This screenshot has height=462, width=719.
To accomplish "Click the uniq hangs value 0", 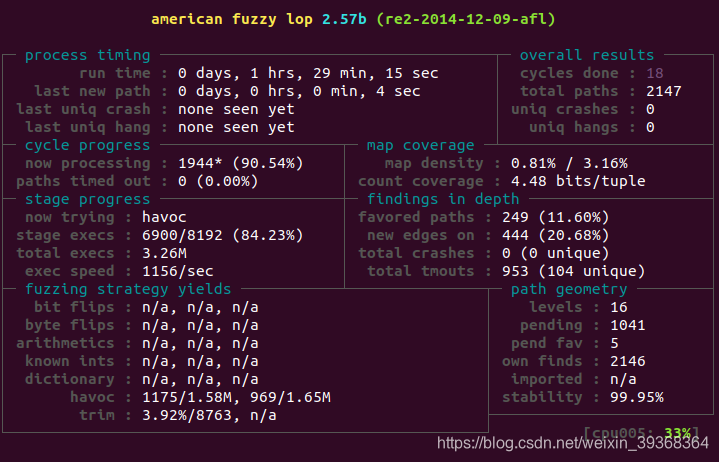I will pyautogui.click(x=650, y=127).
